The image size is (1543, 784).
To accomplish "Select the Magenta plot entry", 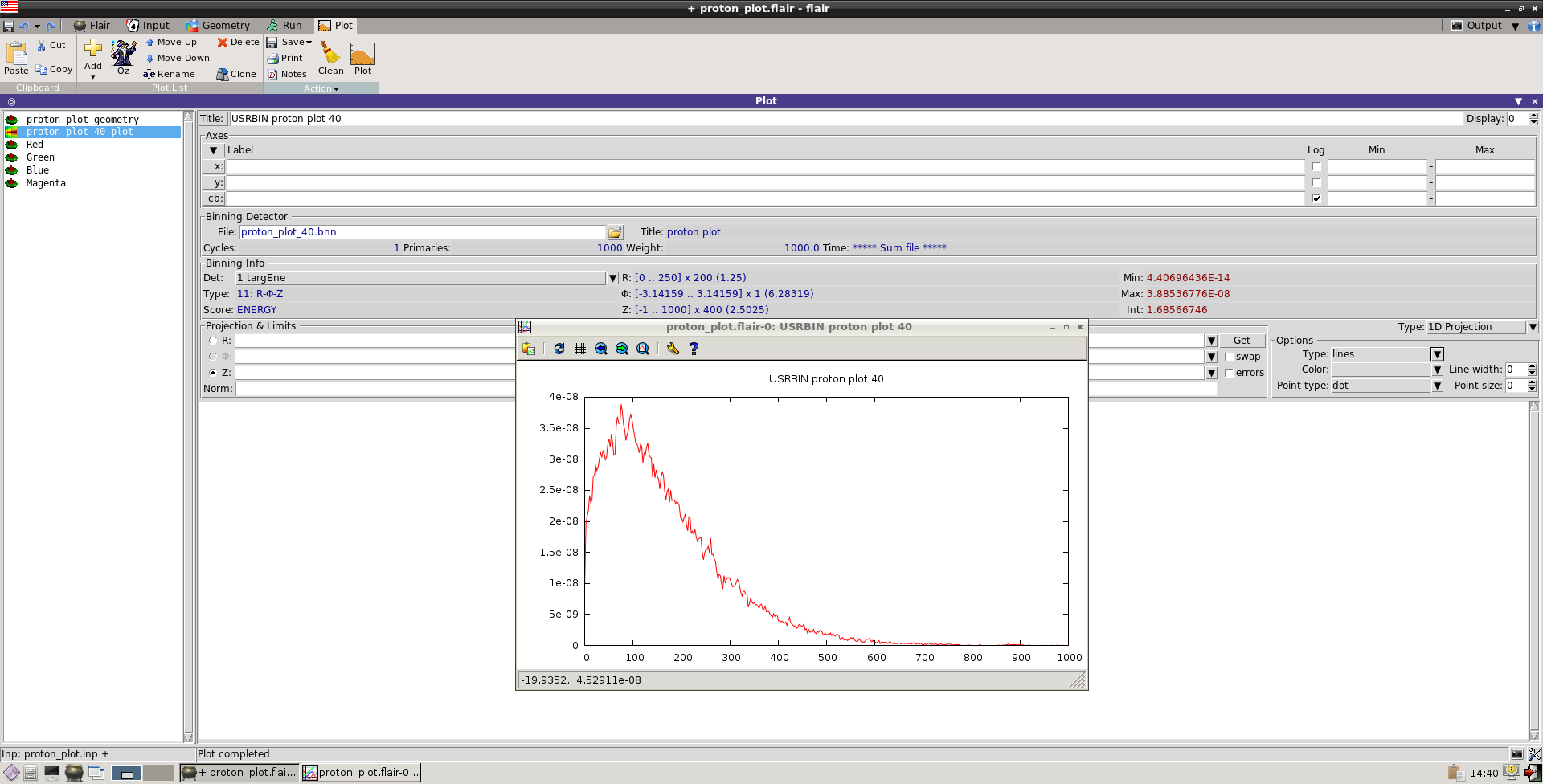I will coord(46,183).
